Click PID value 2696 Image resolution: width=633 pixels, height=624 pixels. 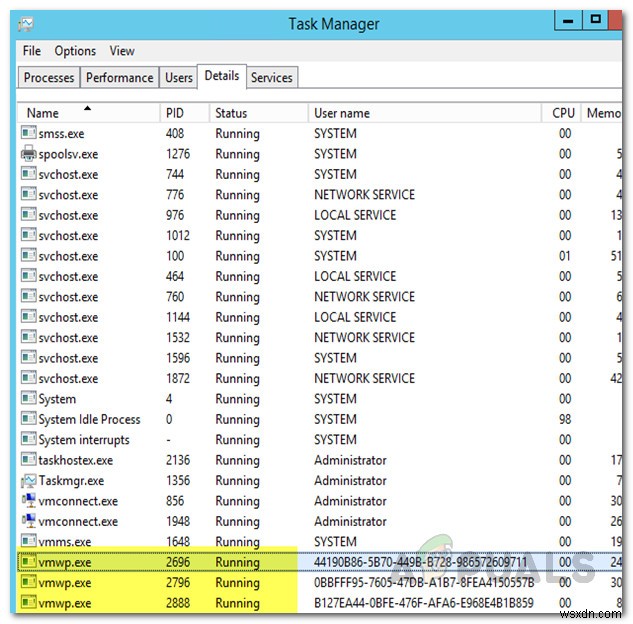[178, 562]
